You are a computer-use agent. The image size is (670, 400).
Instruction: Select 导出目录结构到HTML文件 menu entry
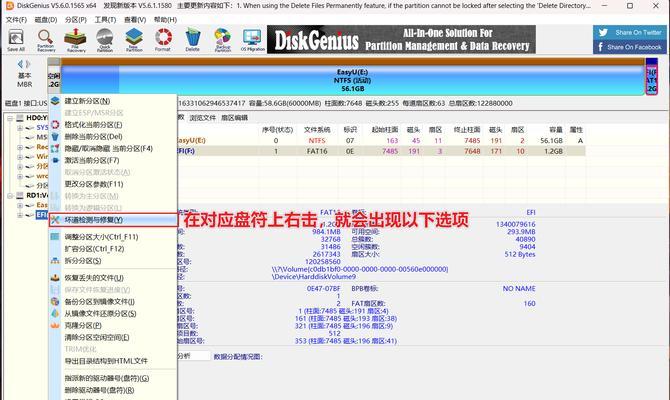pos(113,361)
